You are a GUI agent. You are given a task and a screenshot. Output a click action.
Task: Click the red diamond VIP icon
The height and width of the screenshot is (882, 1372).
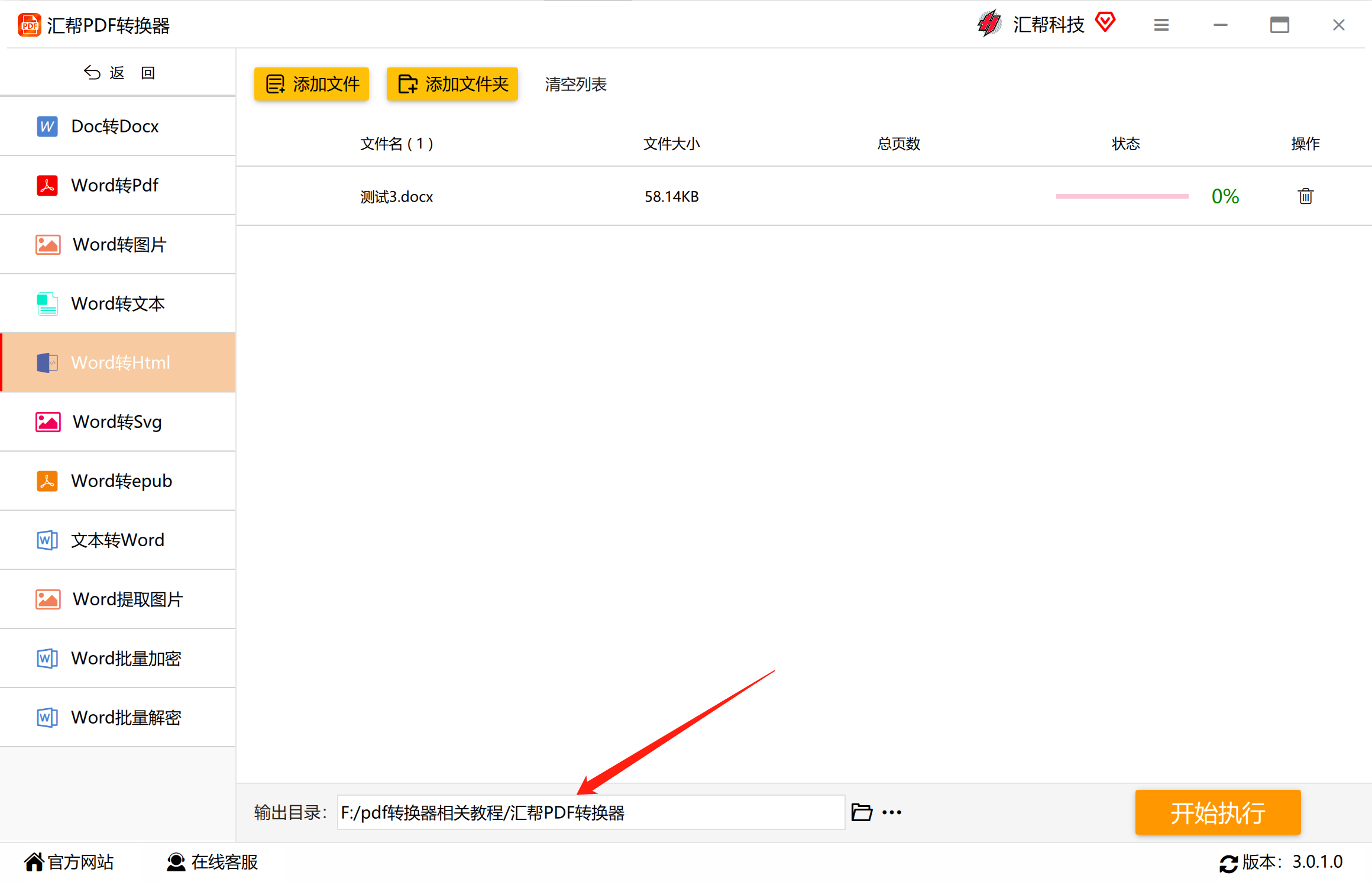1105,22
